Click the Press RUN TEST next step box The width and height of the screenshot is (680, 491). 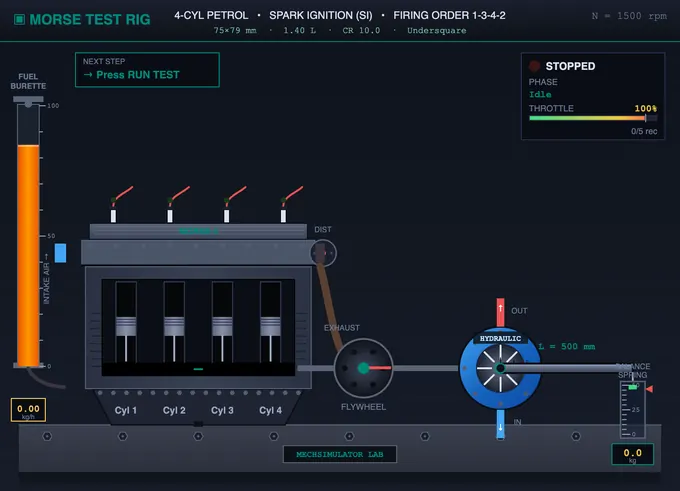(x=147, y=70)
